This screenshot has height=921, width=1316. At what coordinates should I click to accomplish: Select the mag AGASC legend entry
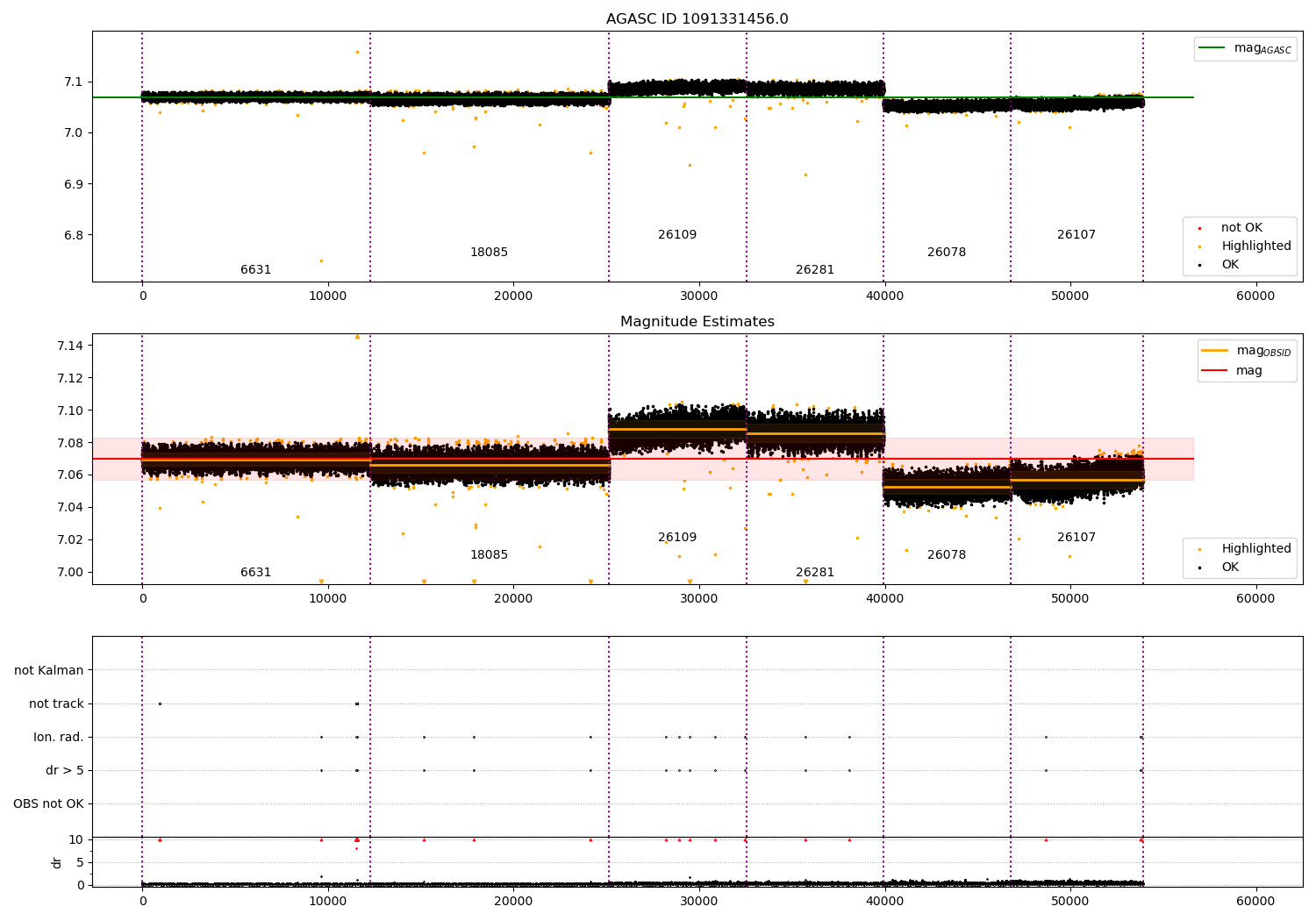pyautogui.click(x=1245, y=48)
